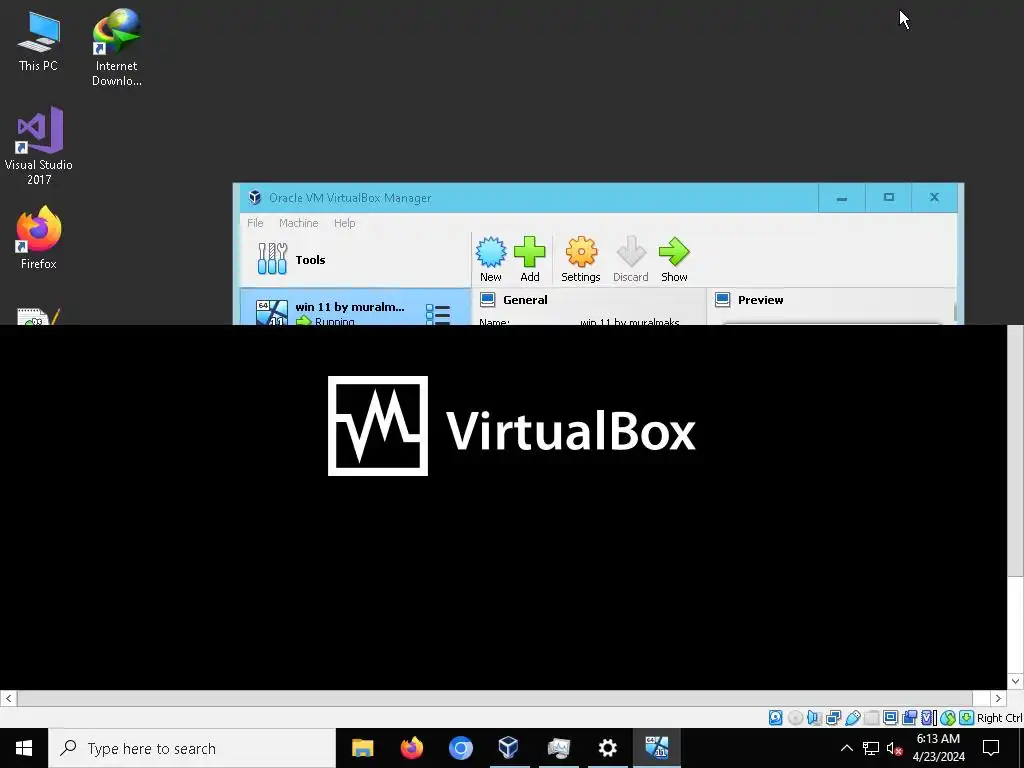Open the Help menu in VirtualBox Manager
The image size is (1024, 768).
pos(344,223)
